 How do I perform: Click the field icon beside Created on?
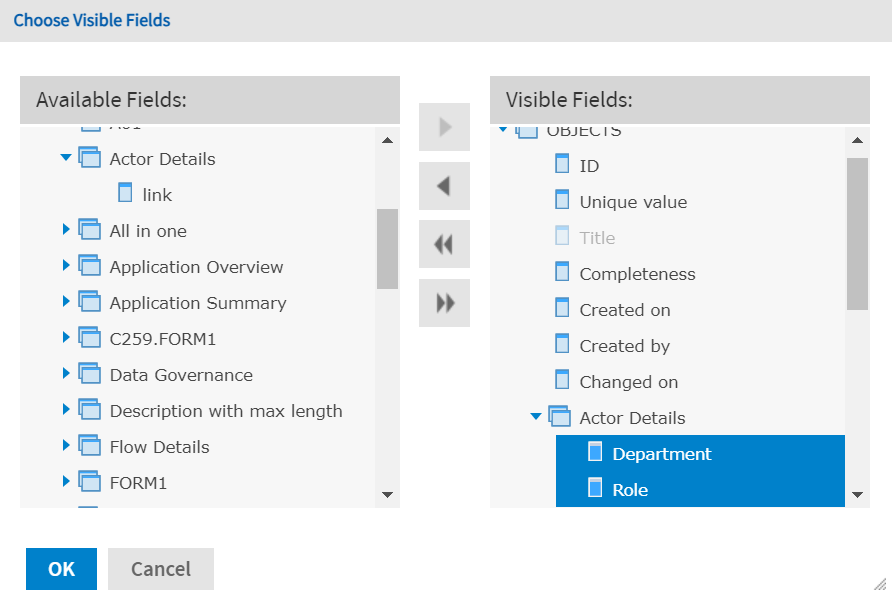click(562, 308)
